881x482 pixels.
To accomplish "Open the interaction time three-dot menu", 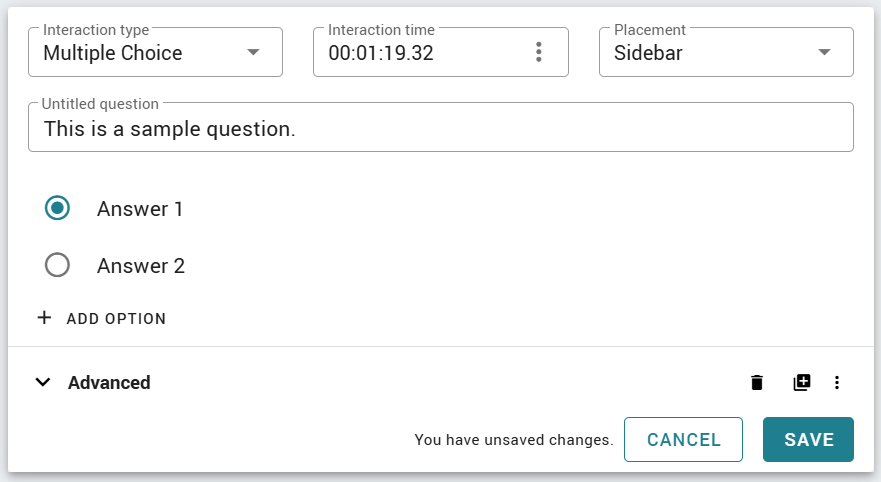I will coord(538,52).
